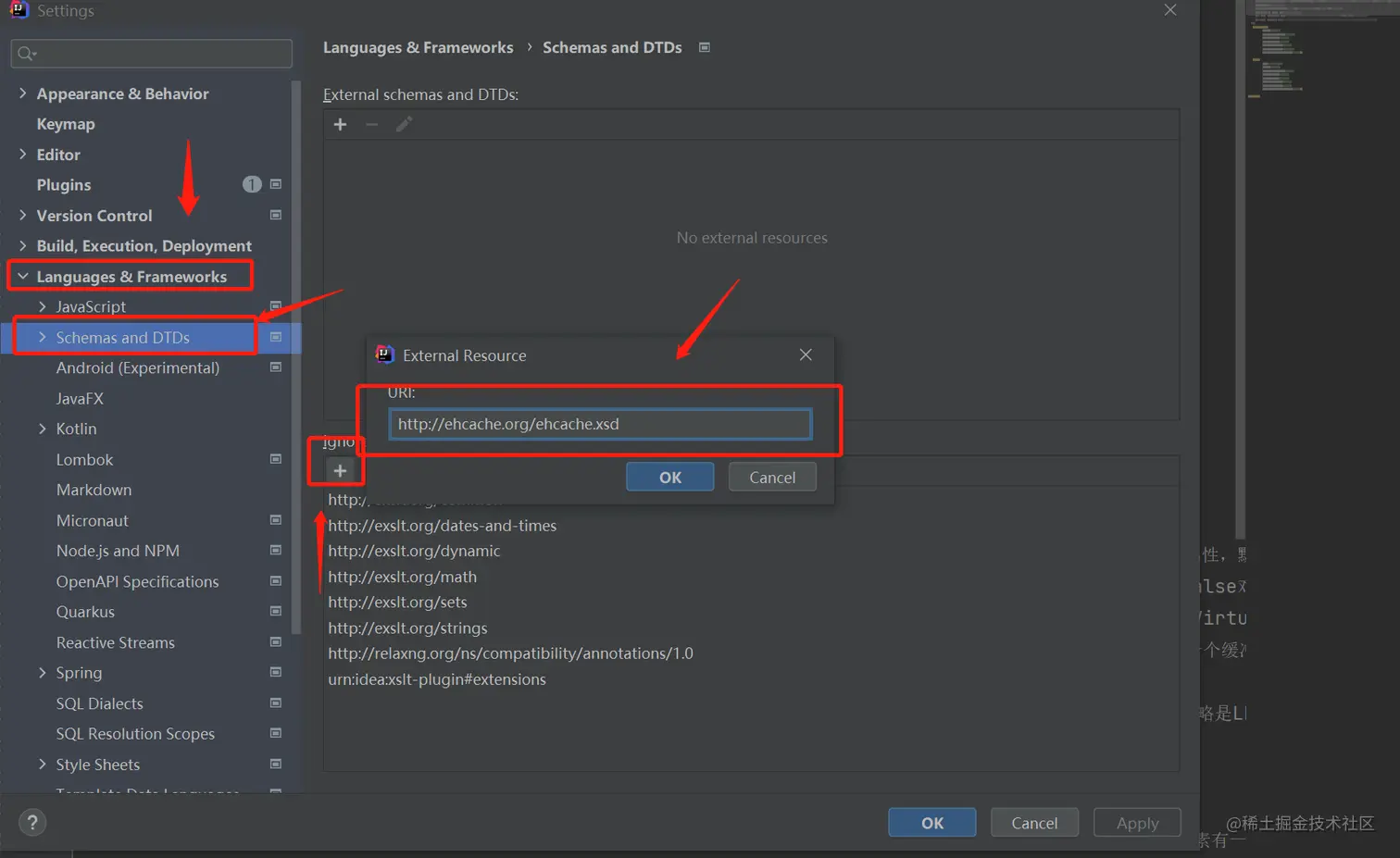Select Markdown in the settings tree
The image size is (1400, 858).
pos(94,490)
